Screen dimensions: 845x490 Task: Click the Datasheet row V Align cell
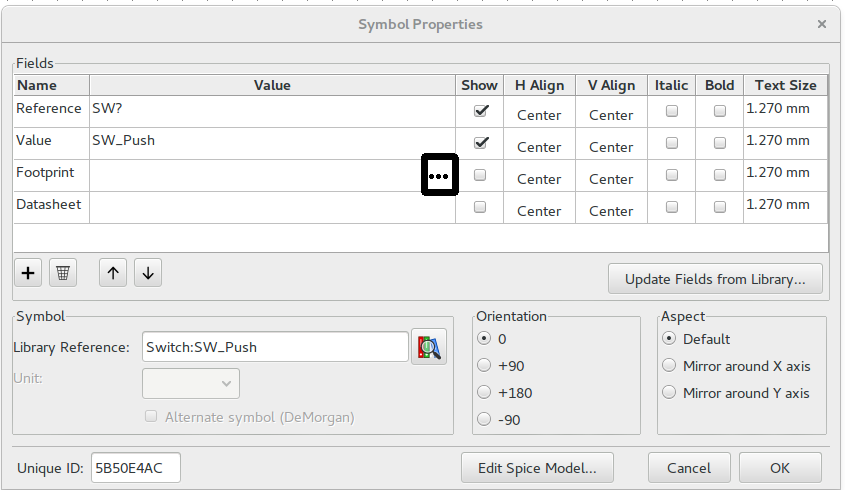click(x=611, y=210)
